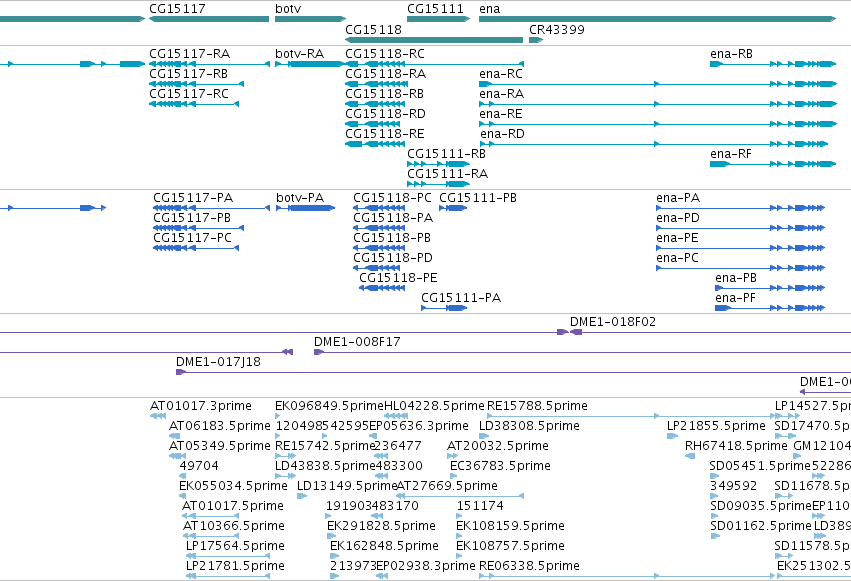This screenshot has height=581, width=851.
Task: Select the ena-PF protein label
Action: click(x=735, y=298)
